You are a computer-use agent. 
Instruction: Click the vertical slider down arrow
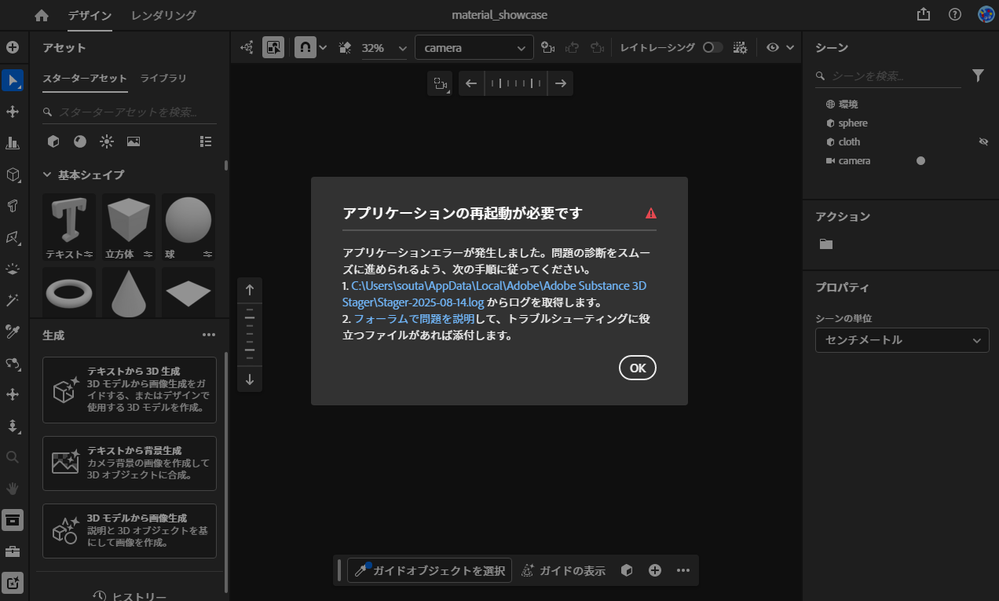coord(250,380)
